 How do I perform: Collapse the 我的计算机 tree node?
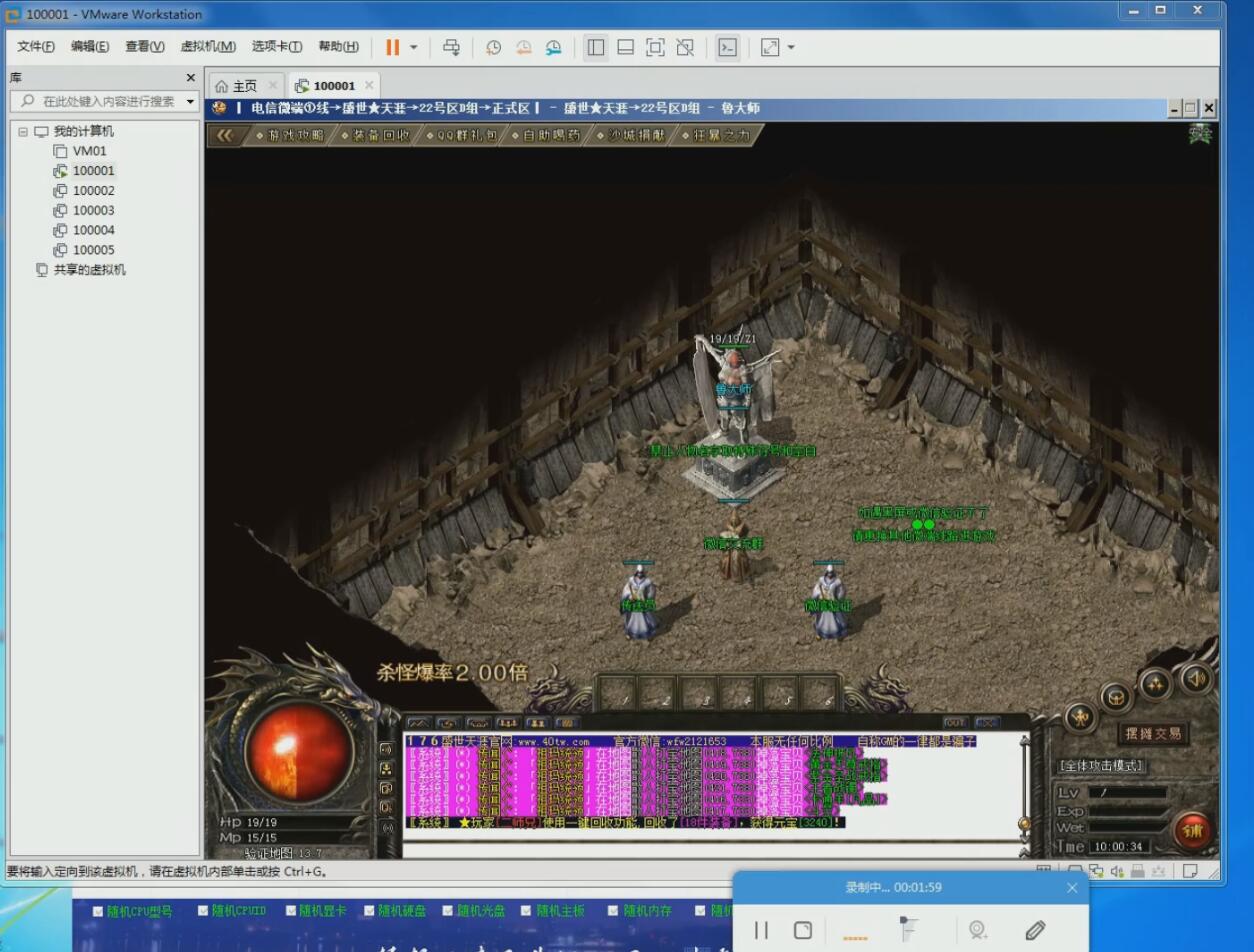click(x=23, y=131)
